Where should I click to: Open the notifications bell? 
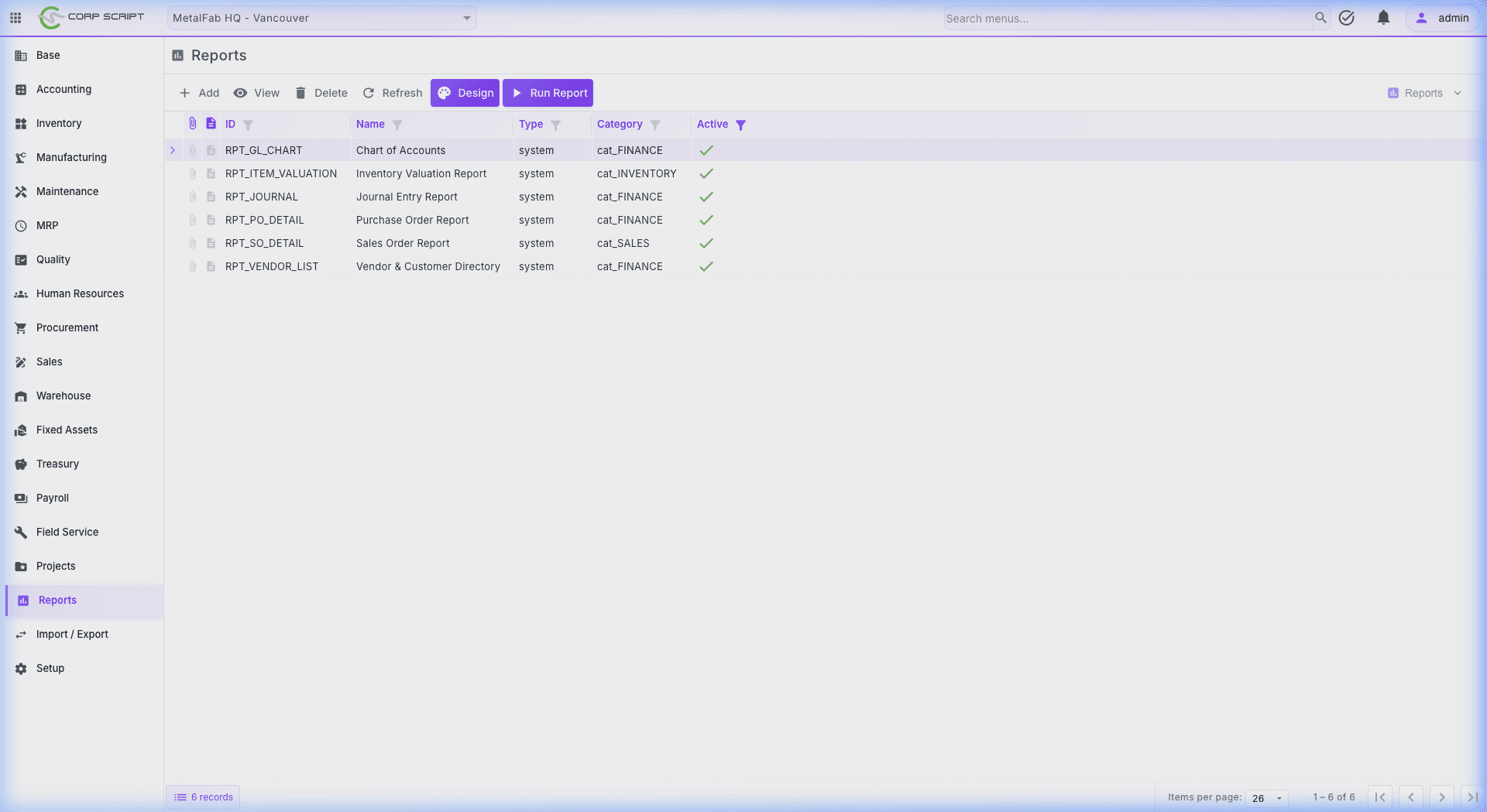pos(1383,18)
